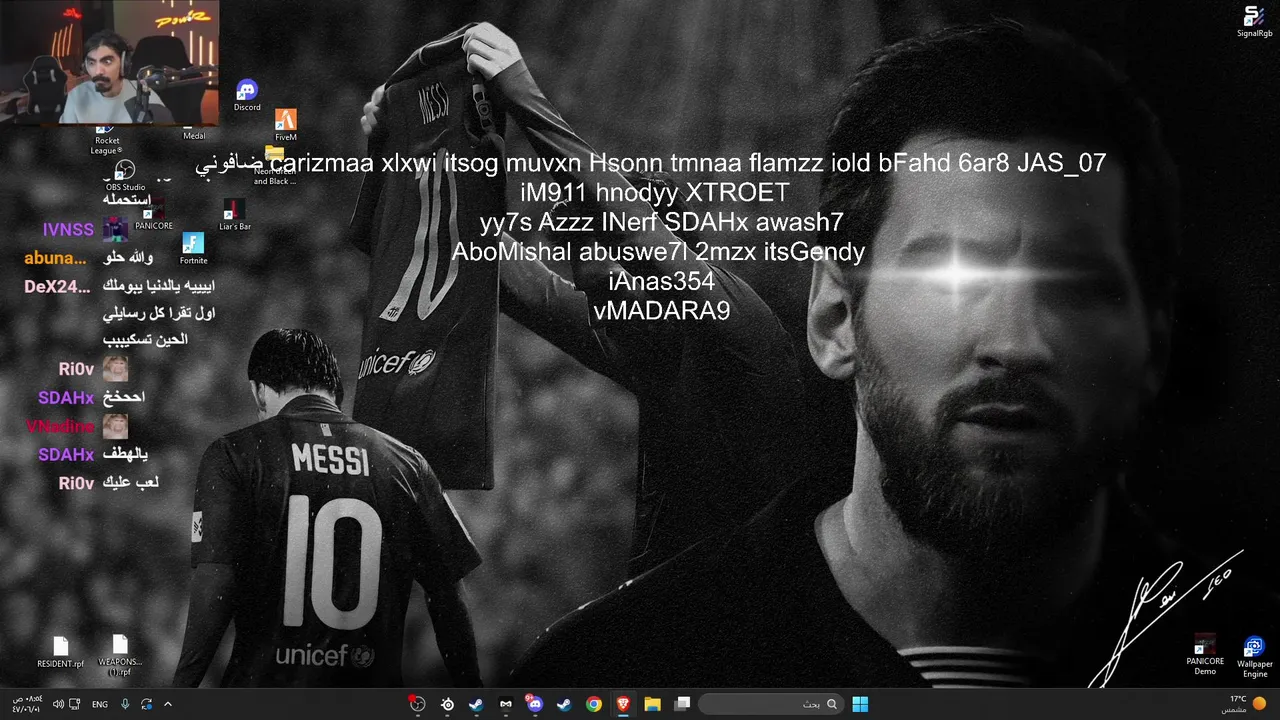Open the taskbar clock and date

(x=26, y=704)
